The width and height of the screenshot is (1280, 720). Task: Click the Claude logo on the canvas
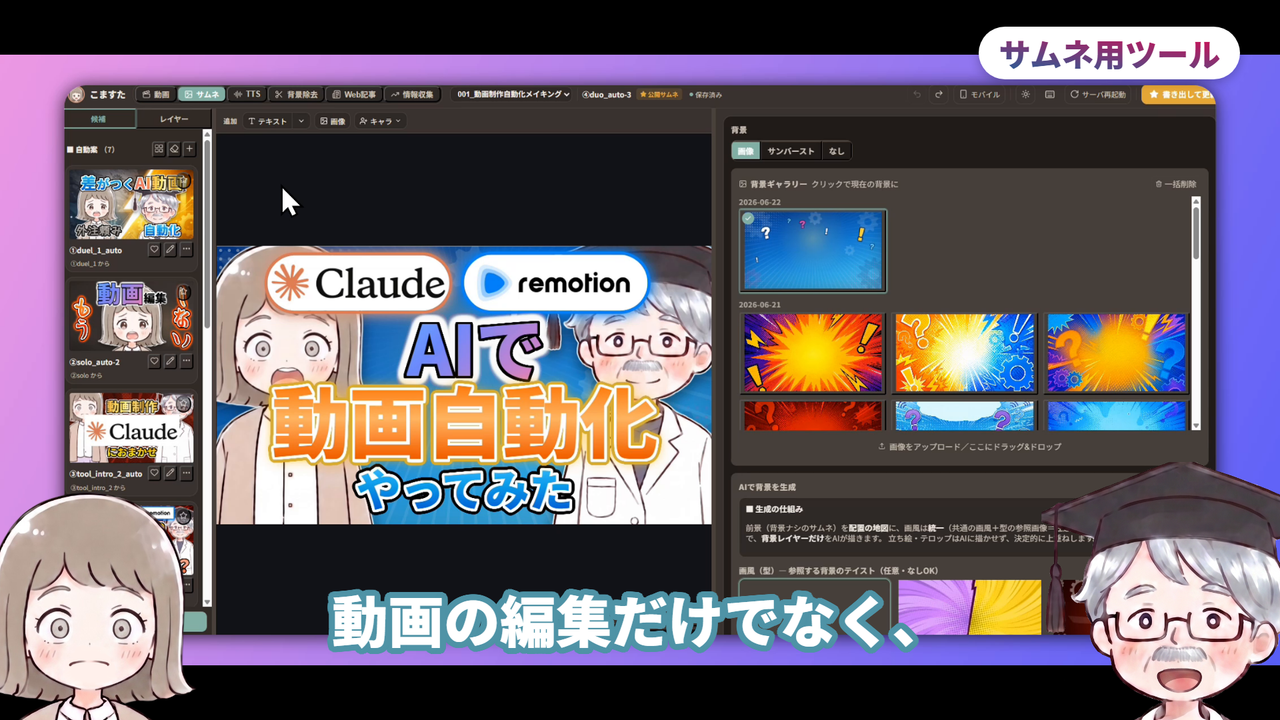coord(359,284)
